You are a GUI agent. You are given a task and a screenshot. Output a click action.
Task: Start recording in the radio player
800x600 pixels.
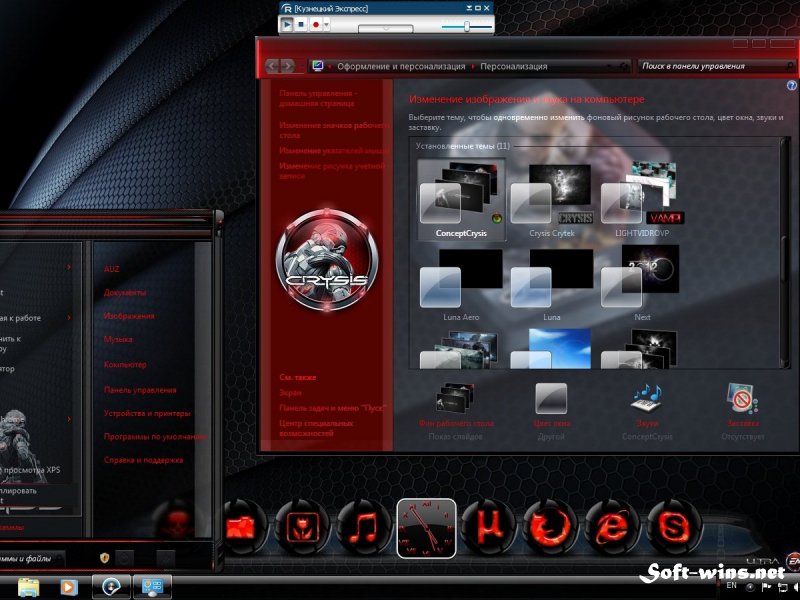tap(316, 24)
